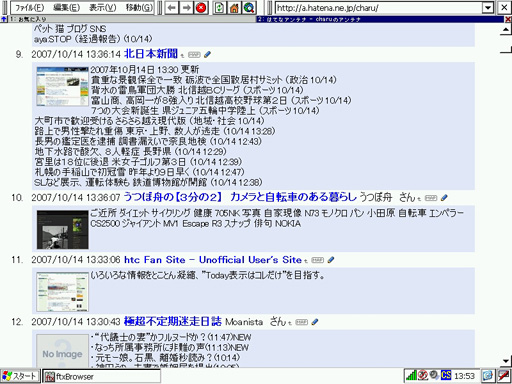This screenshot has height=384, width=512.
Task: Close the current tab with red X
Action: [508, 19]
